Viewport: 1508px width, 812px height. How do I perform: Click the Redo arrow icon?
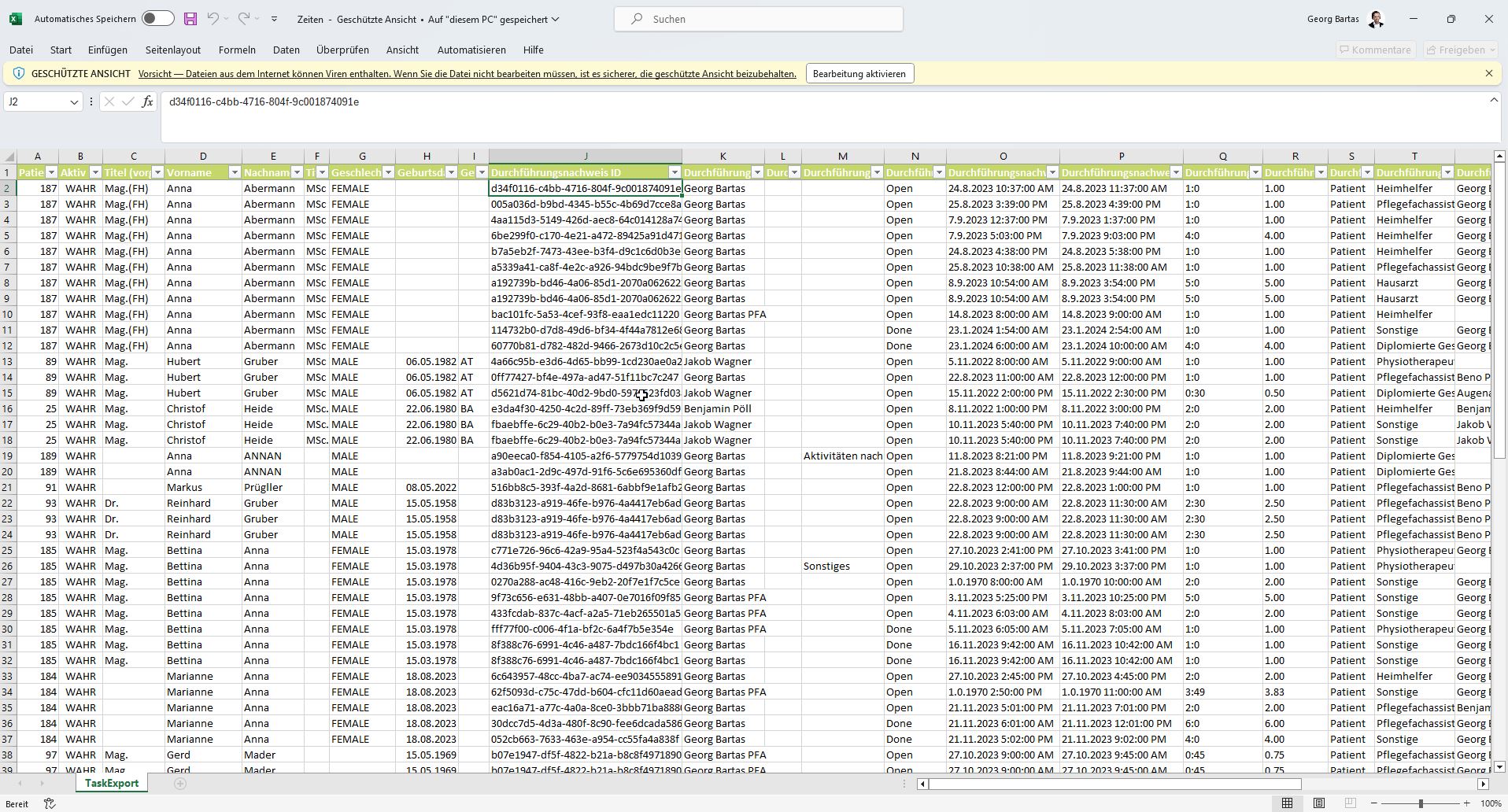pyautogui.click(x=244, y=19)
